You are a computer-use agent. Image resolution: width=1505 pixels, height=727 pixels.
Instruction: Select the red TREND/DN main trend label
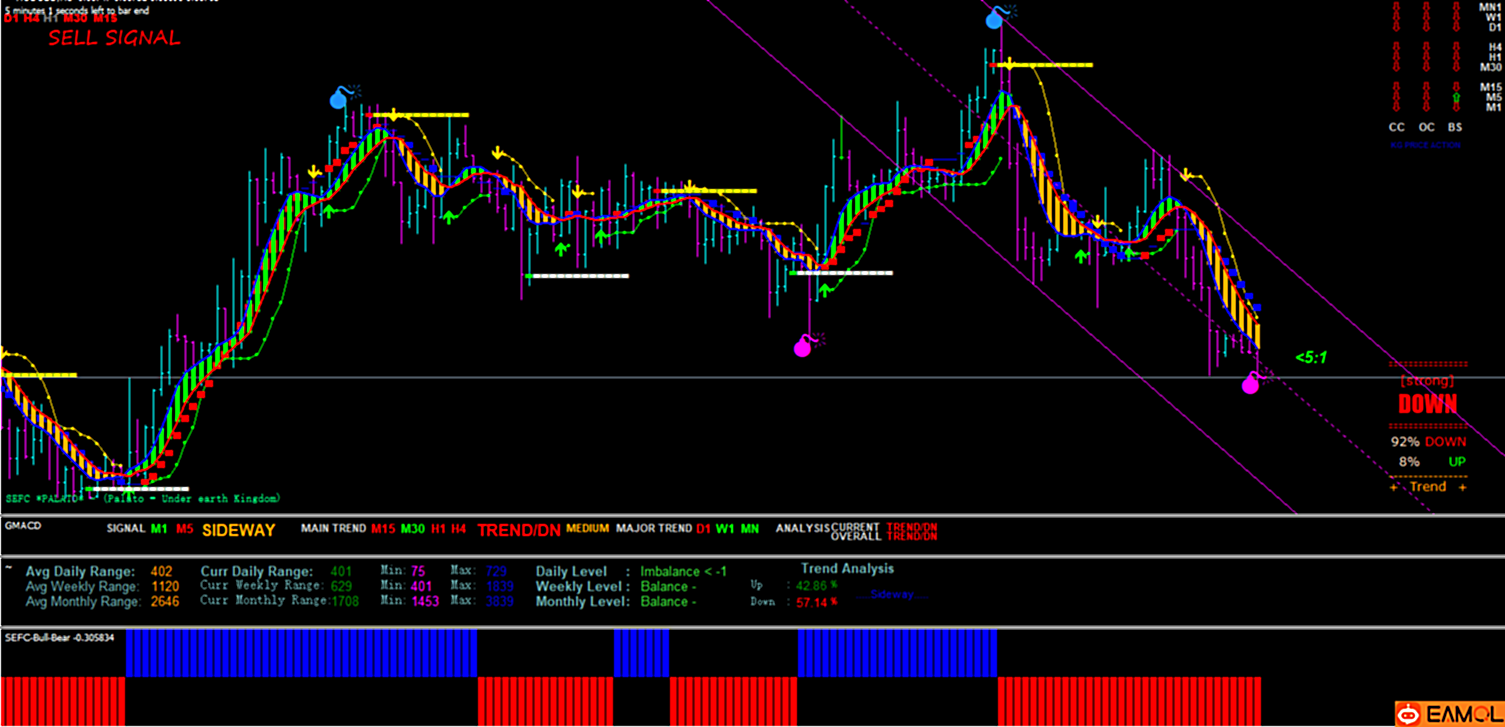[519, 530]
